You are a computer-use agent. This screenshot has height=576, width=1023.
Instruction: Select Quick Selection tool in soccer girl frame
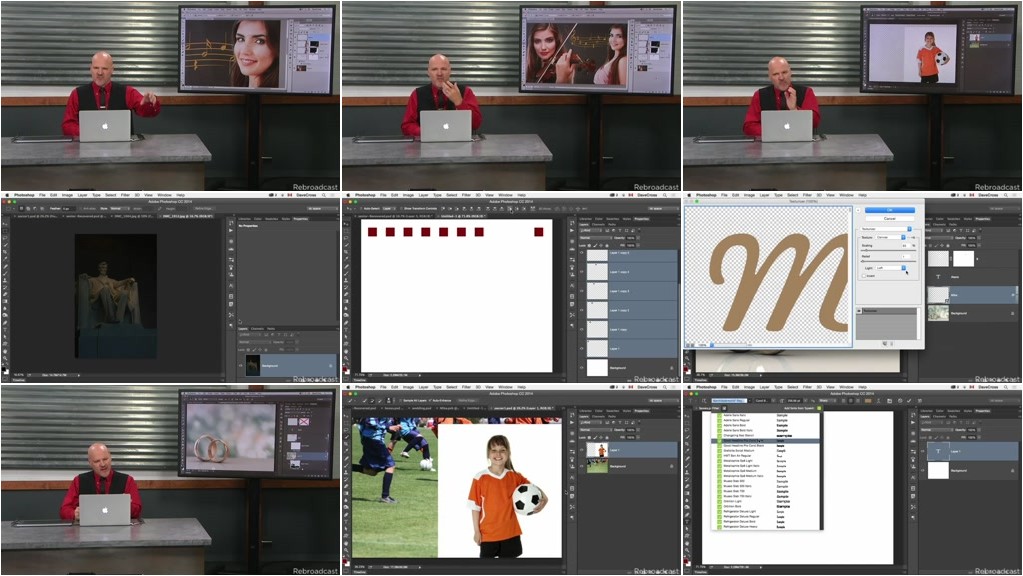tap(346, 437)
